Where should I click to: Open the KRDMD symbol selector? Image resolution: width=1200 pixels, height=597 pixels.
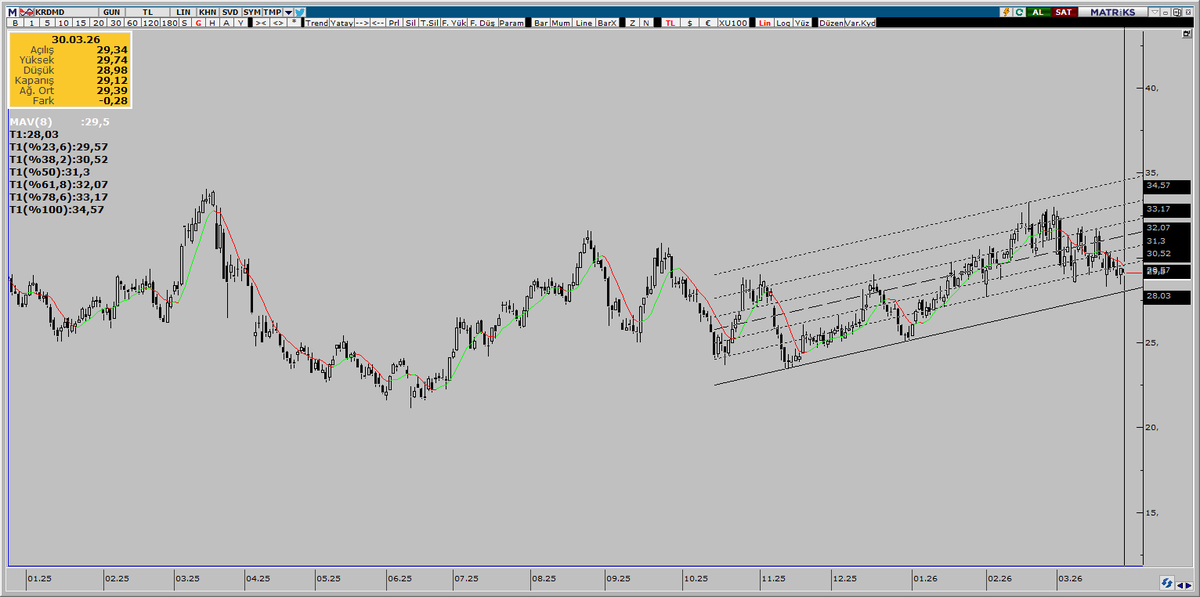[x=66, y=12]
